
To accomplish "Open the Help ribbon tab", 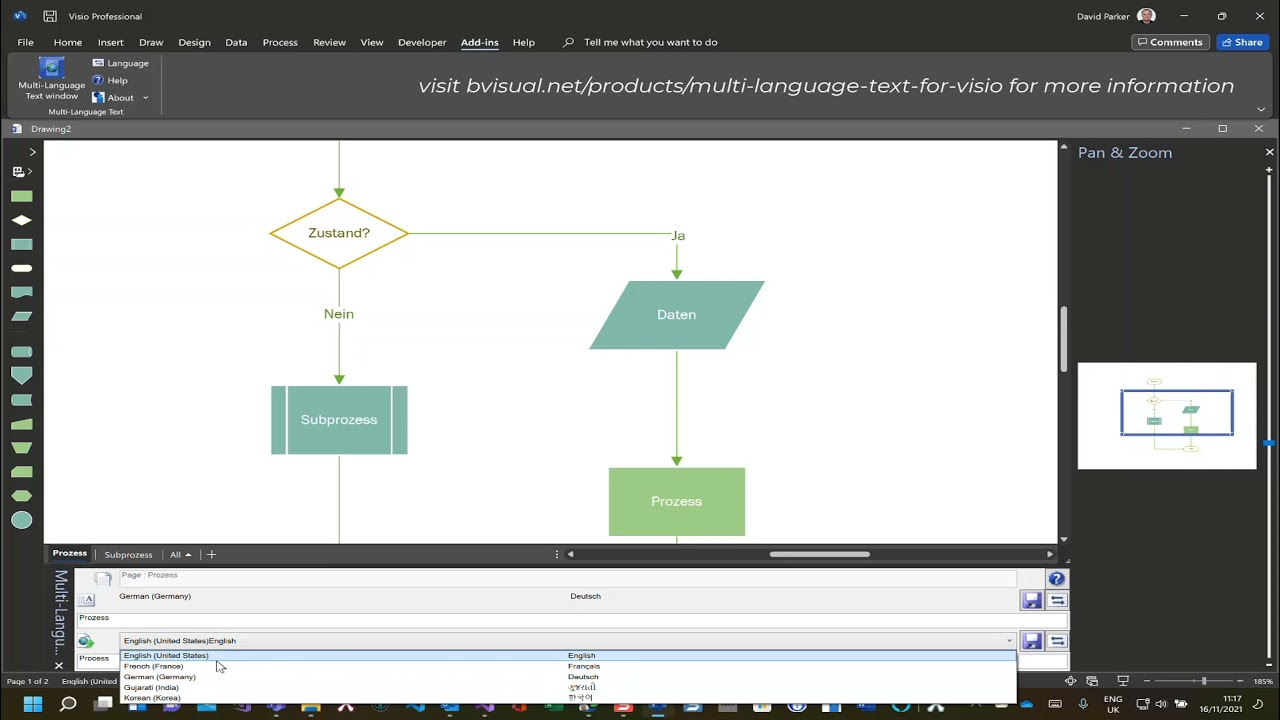I will click(x=524, y=42).
